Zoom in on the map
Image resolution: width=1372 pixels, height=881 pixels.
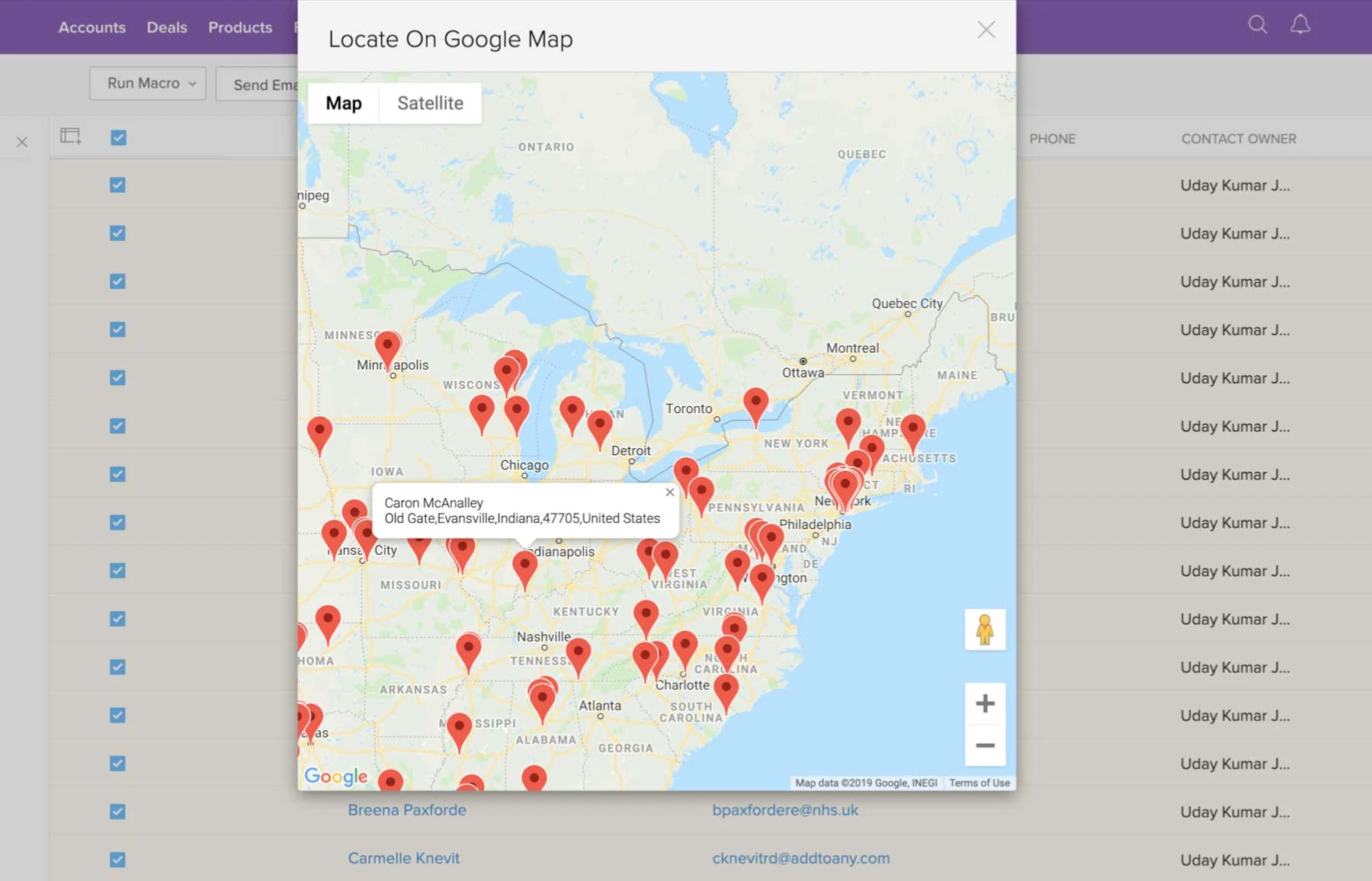click(985, 703)
